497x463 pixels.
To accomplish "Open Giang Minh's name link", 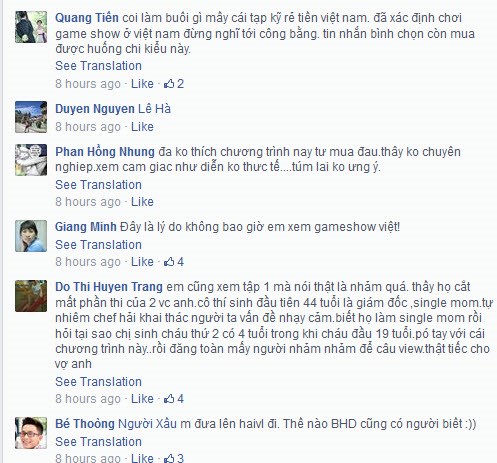I will click(x=86, y=227).
